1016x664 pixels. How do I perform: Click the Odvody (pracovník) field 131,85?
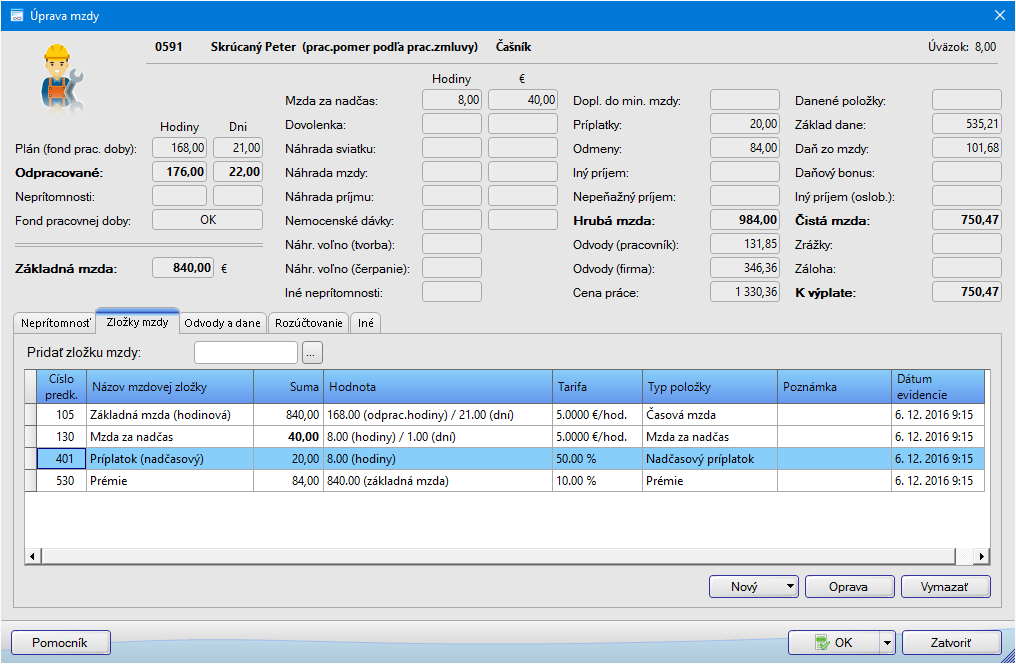(x=745, y=244)
